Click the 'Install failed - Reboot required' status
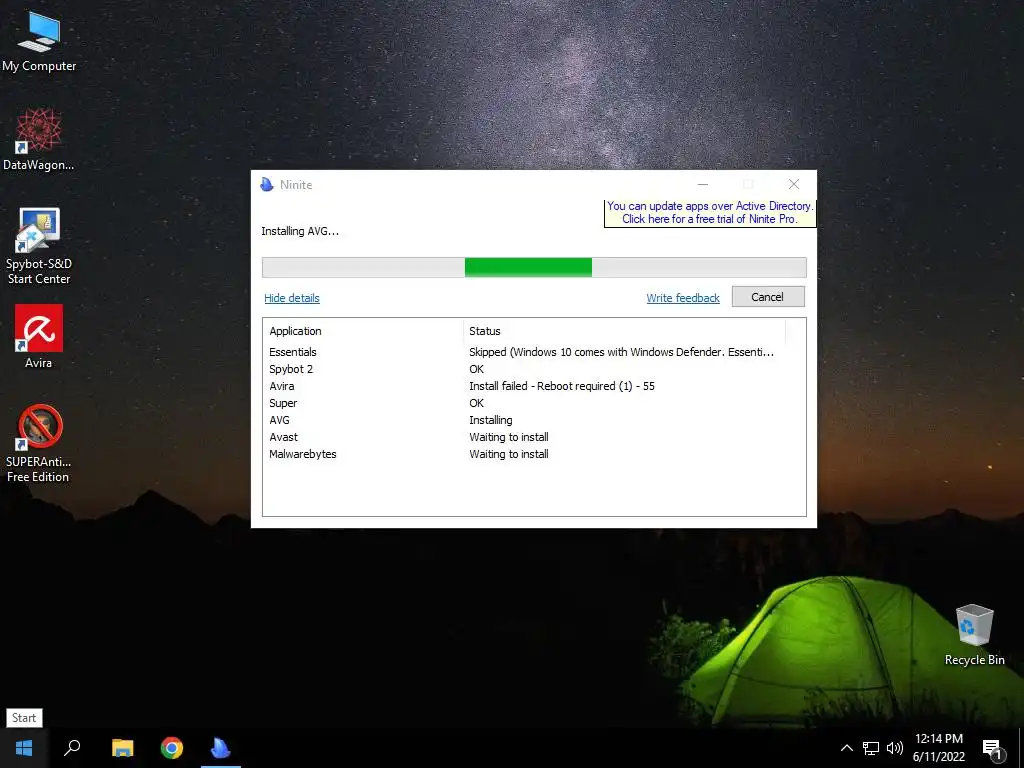 (562, 386)
